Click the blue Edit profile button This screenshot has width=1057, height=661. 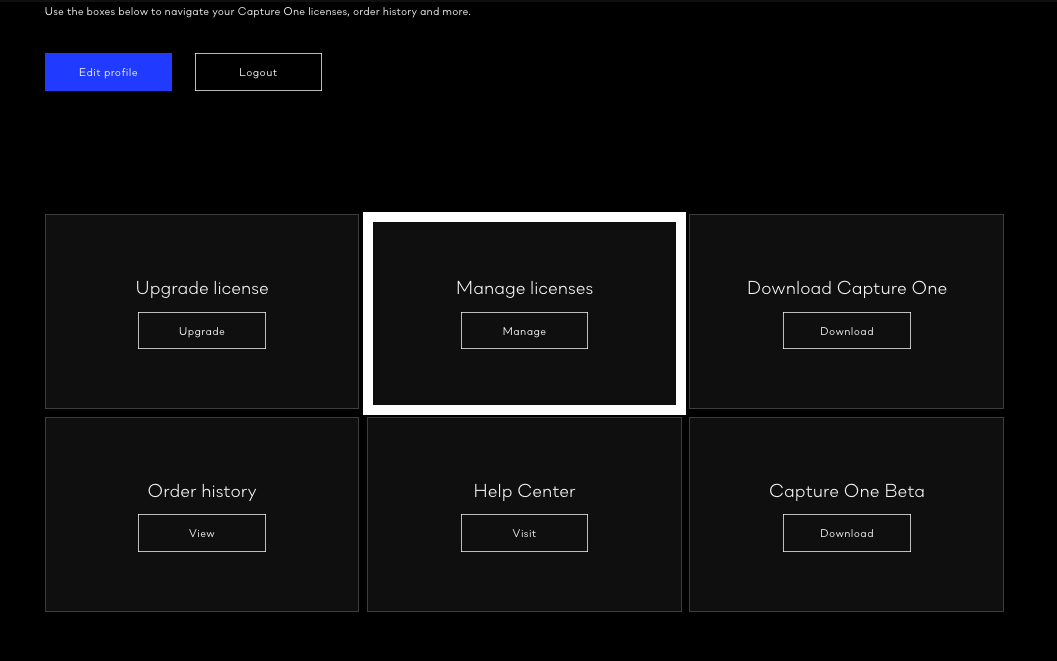point(108,72)
